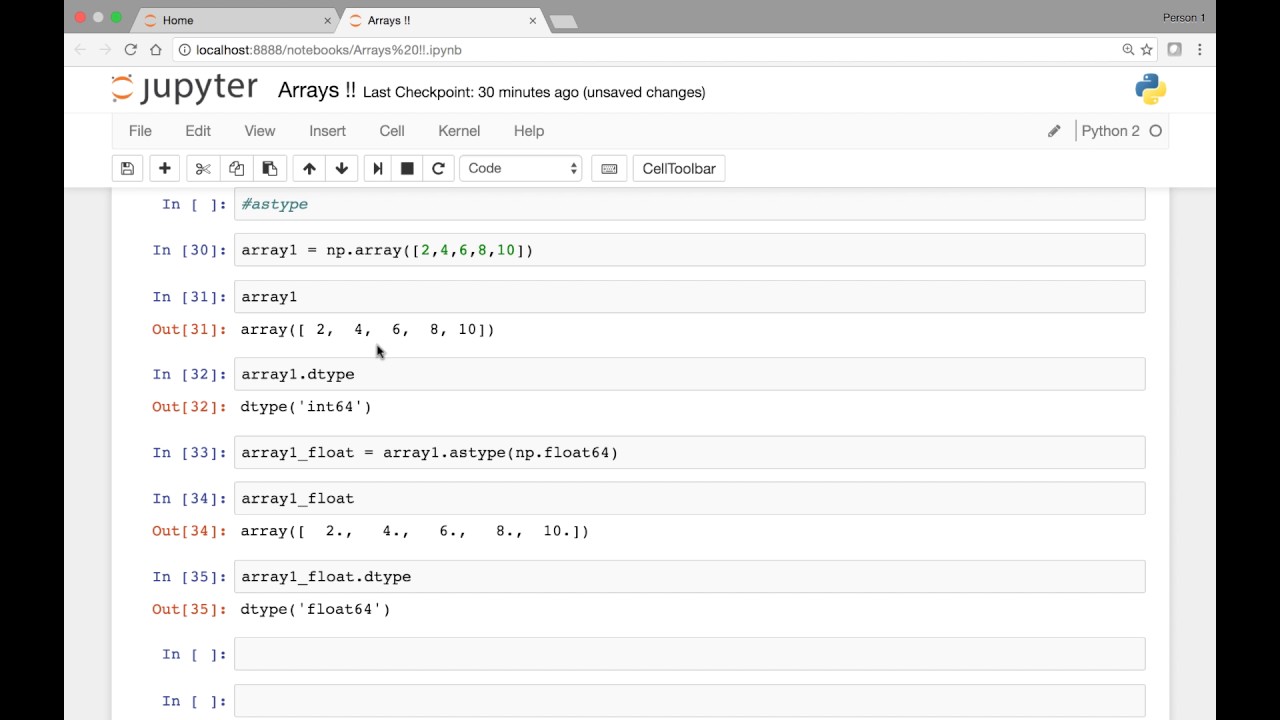The width and height of the screenshot is (1280, 720).
Task: Paste cells below icon
Action: pos(270,168)
